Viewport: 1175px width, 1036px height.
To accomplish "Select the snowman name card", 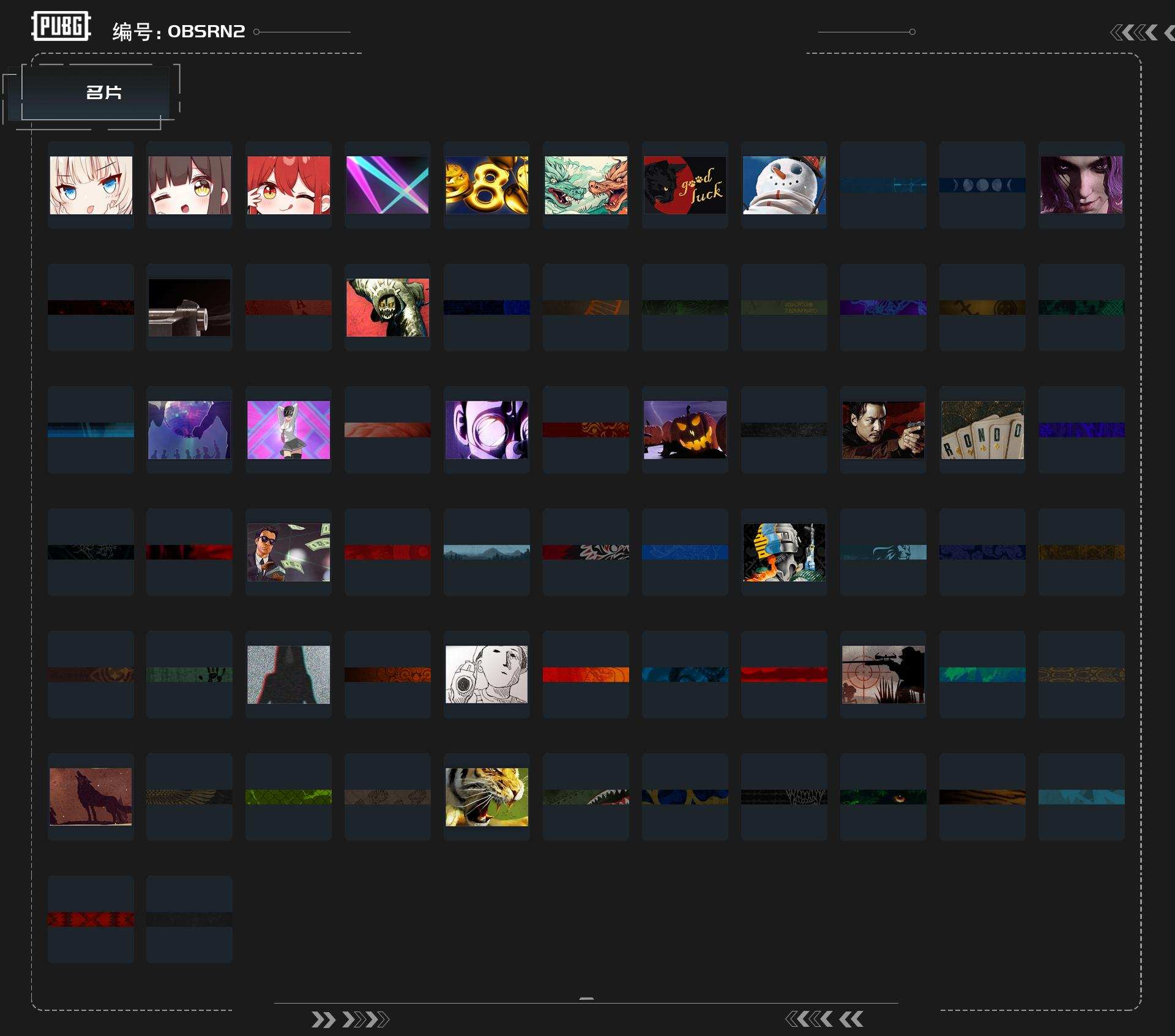I will pos(785,185).
